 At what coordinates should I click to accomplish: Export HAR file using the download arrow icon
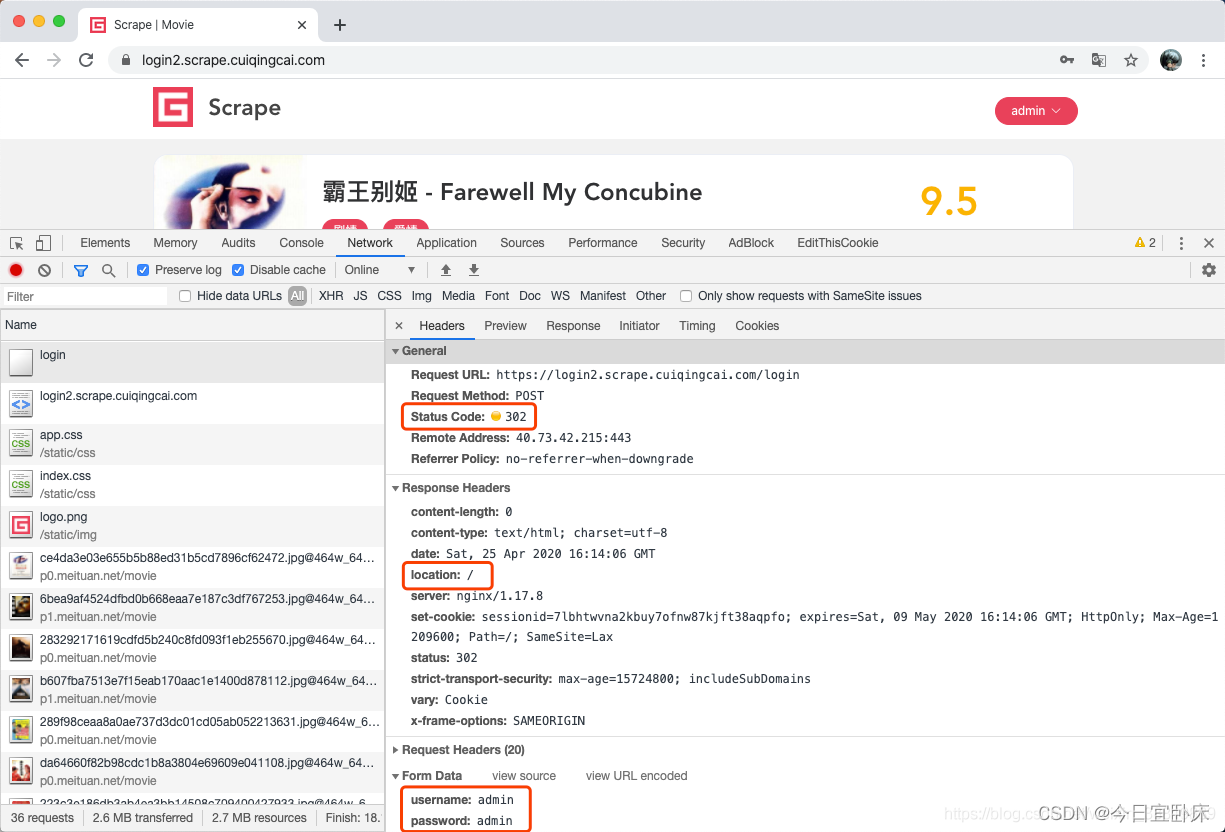pyautogui.click(x=473, y=270)
